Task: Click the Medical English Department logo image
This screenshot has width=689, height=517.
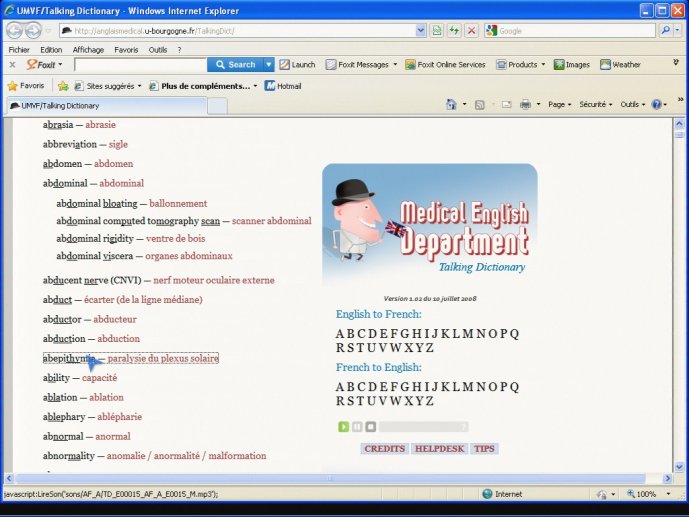Action: point(430,224)
